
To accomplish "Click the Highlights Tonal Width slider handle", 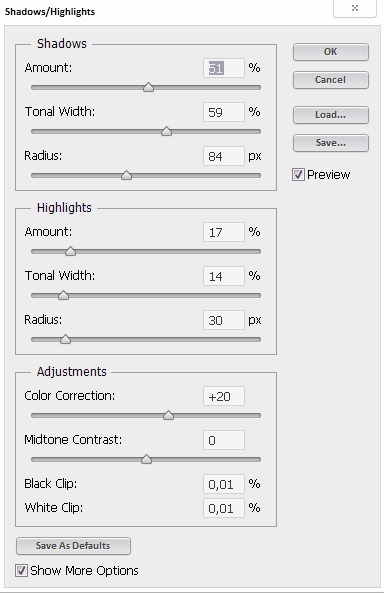I will point(64,295).
